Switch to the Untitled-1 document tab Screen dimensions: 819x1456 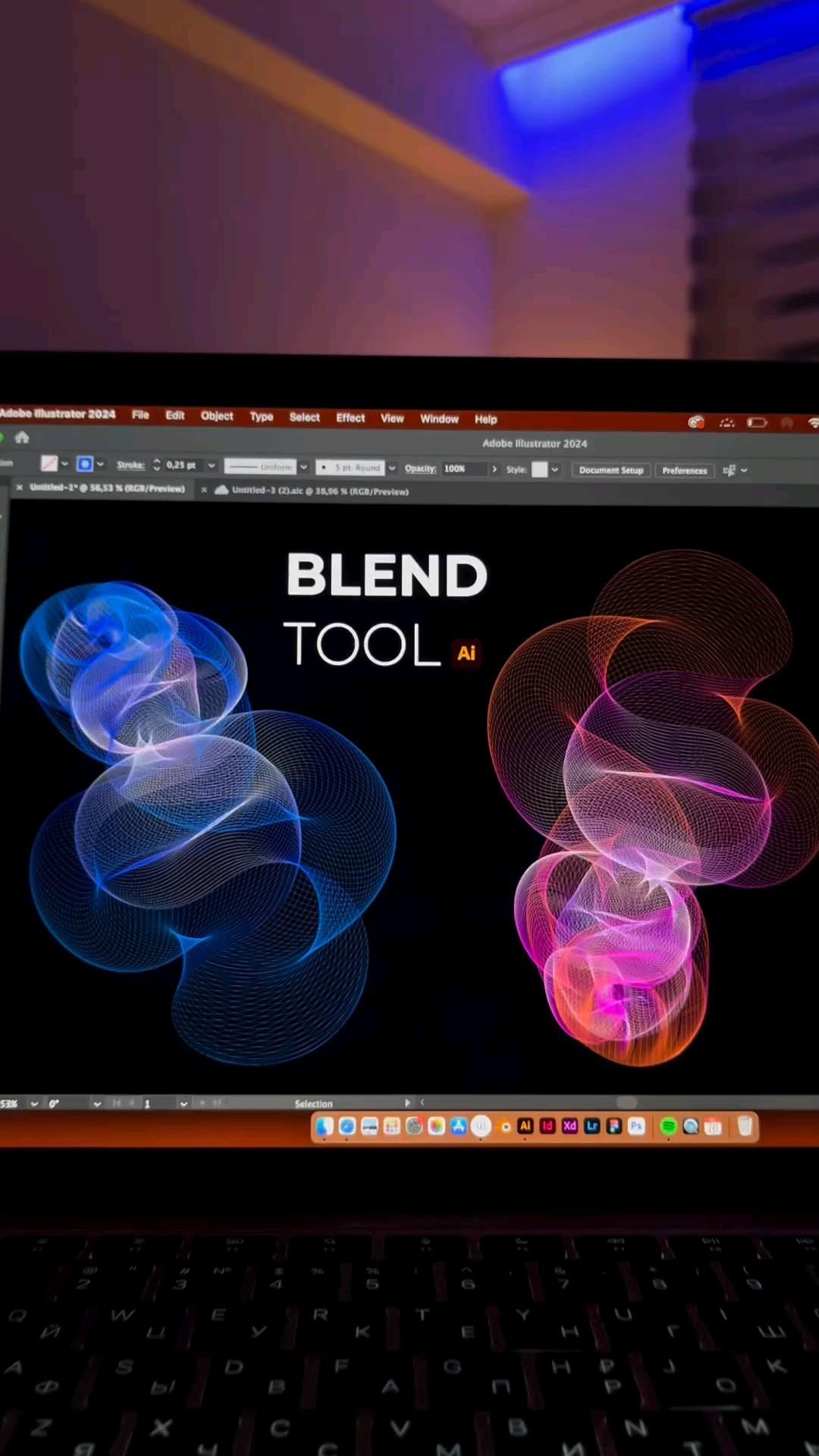pyautogui.click(x=107, y=488)
